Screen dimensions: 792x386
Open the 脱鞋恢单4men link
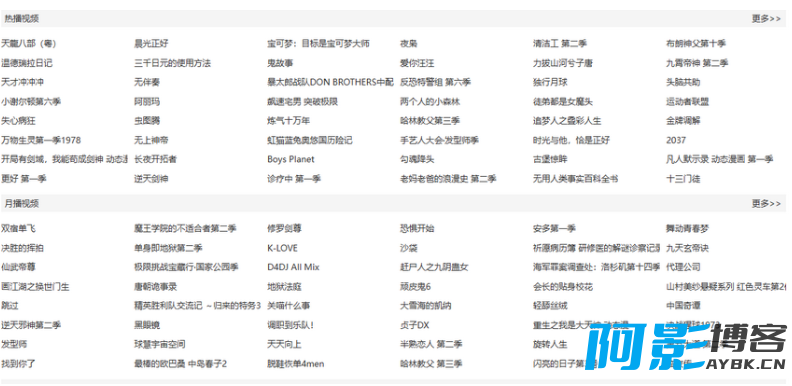coord(296,364)
